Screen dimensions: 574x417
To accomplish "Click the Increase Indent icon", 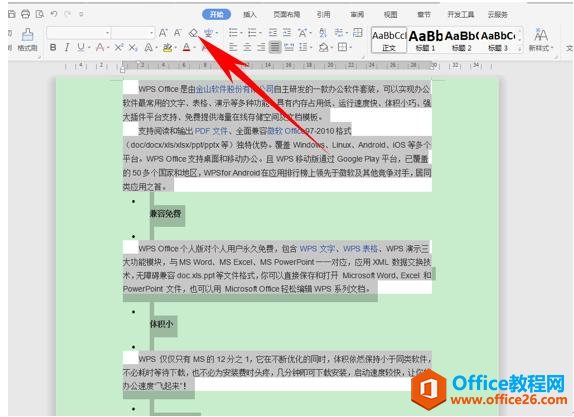I will coord(287,33).
